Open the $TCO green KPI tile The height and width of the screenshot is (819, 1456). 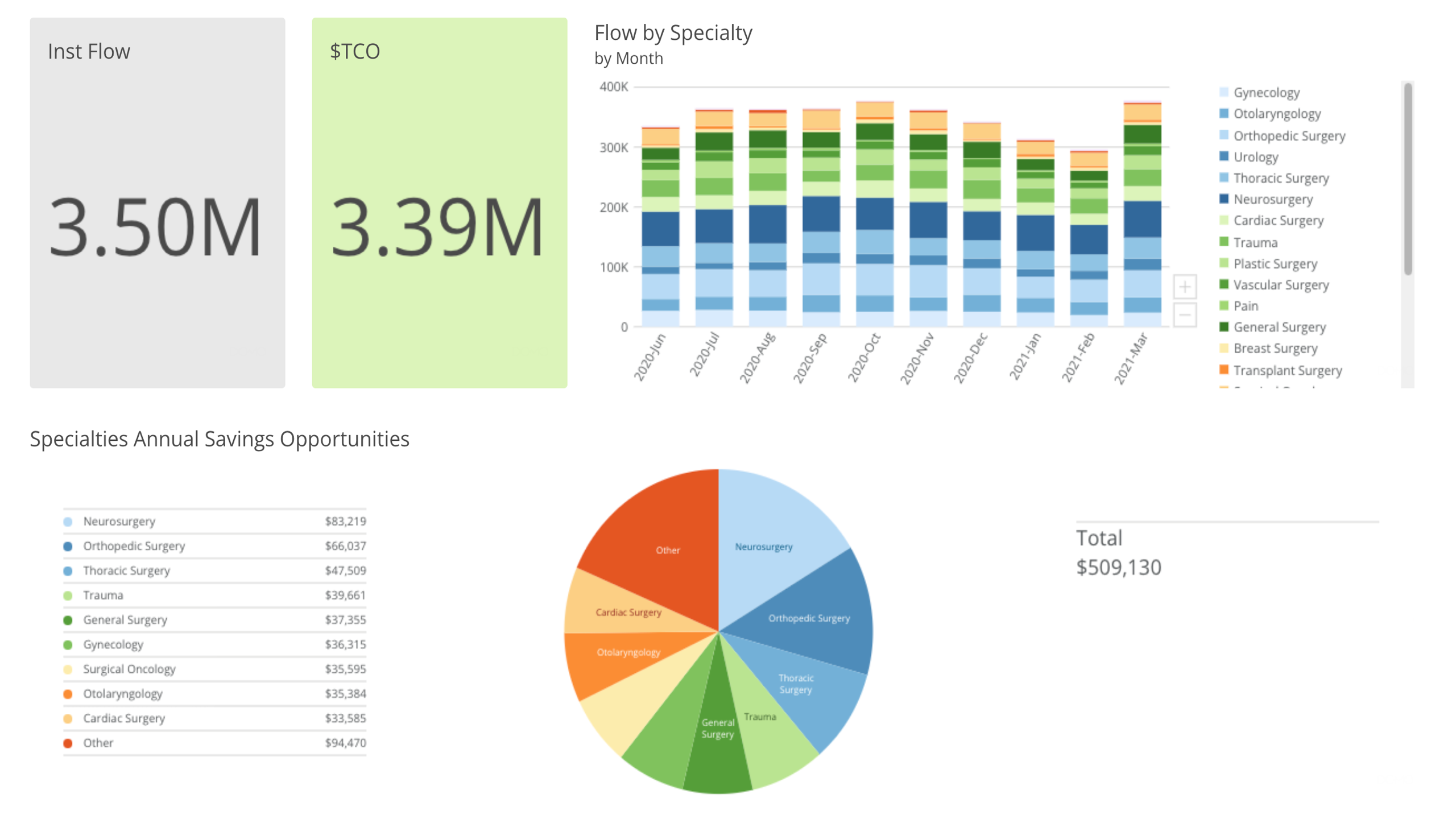(439, 203)
